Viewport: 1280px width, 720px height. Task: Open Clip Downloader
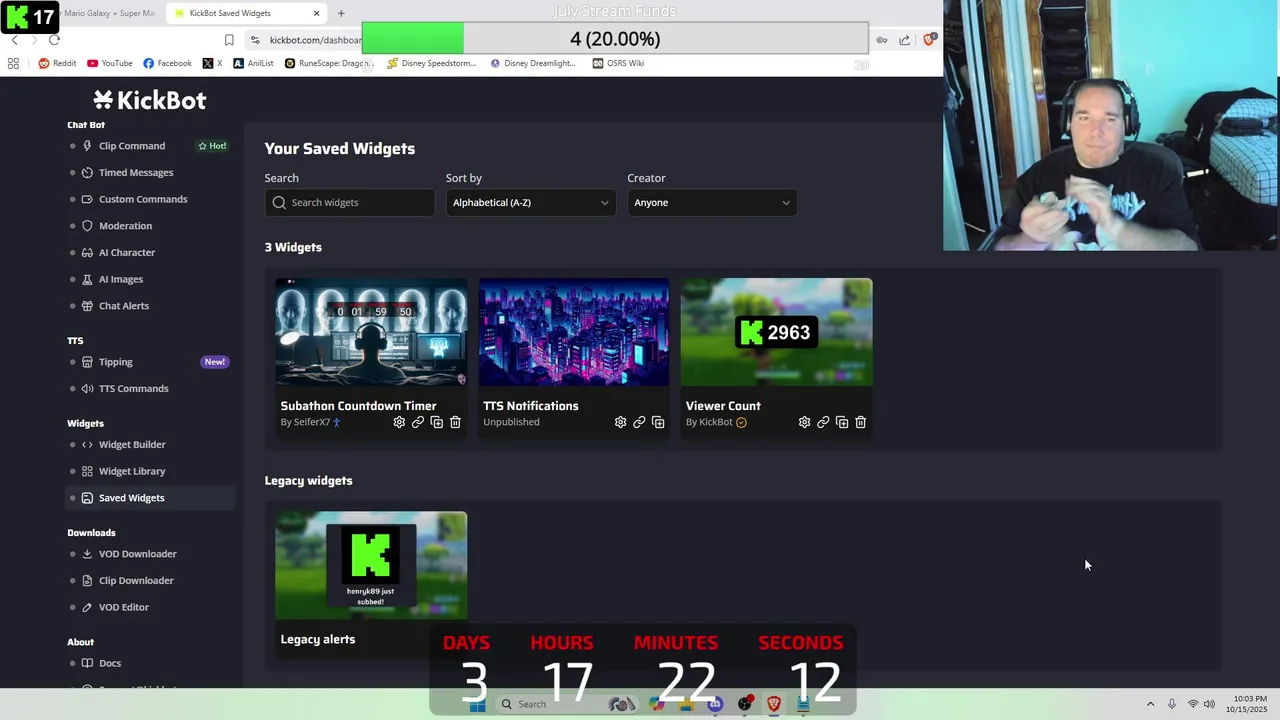coord(136,581)
